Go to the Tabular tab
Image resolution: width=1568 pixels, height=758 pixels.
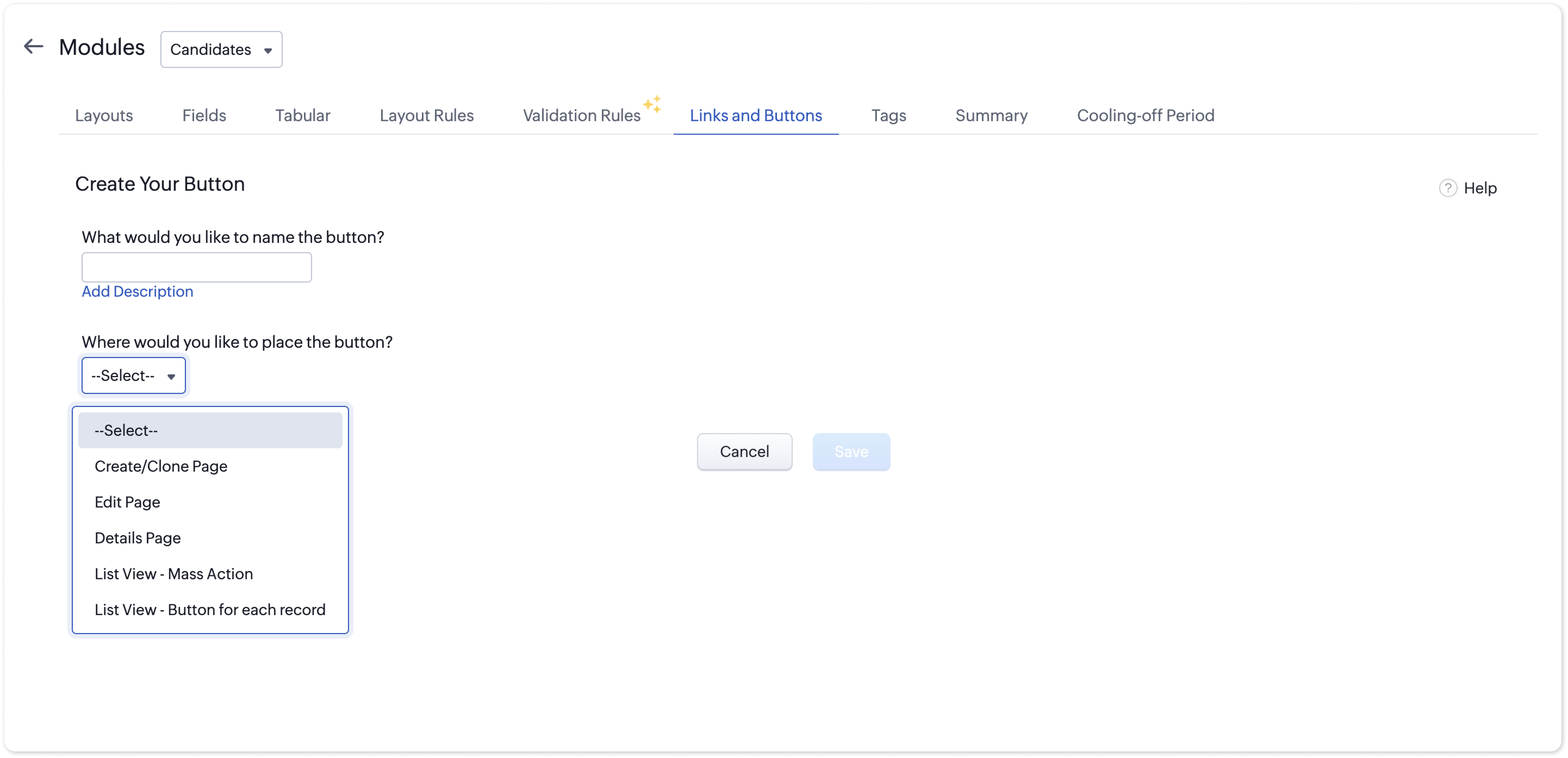click(x=303, y=115)
